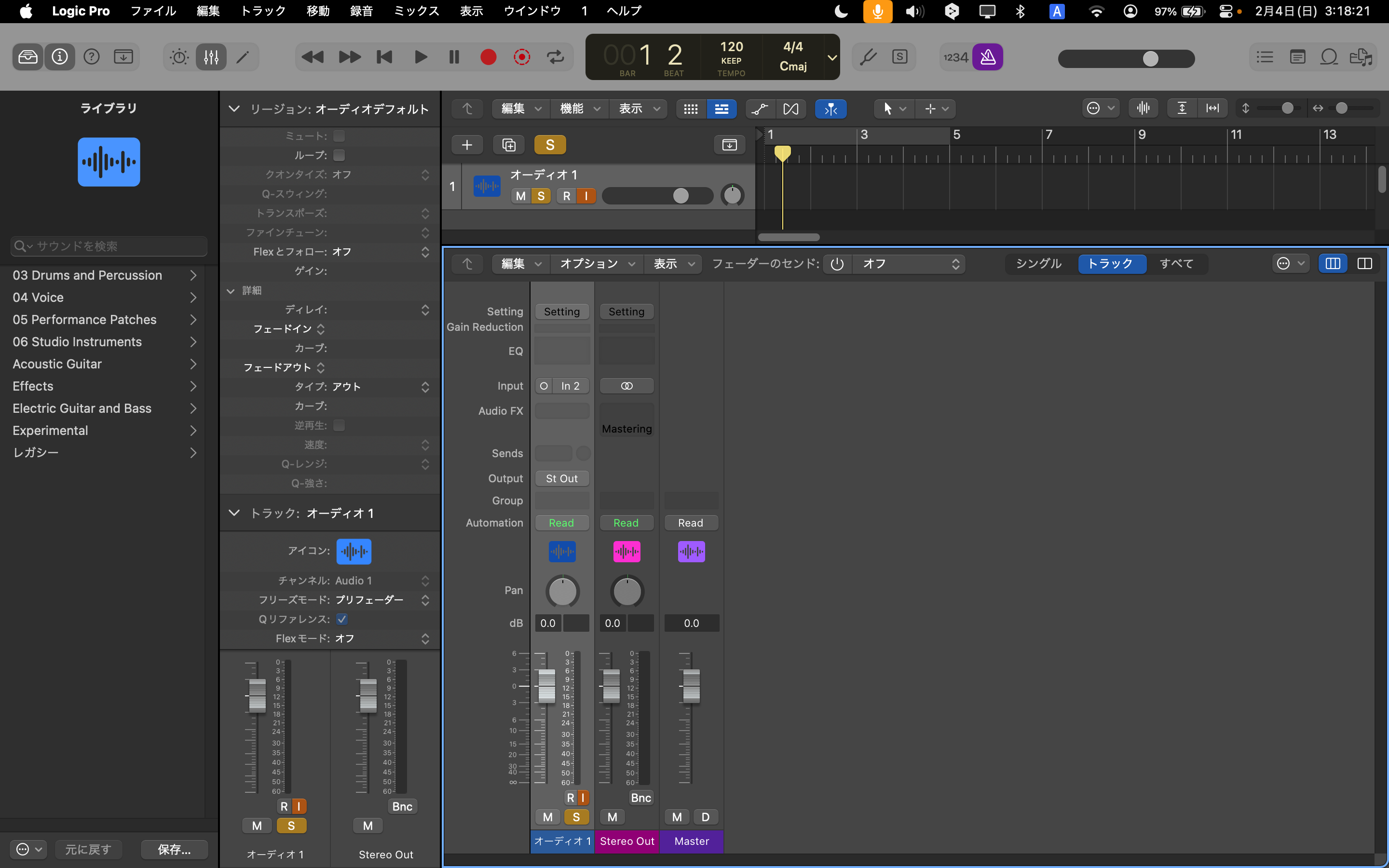Screen dimensions: 1389x868
Task: Show the Smart Controls dial icon
Action: click(x=179, y=57)
